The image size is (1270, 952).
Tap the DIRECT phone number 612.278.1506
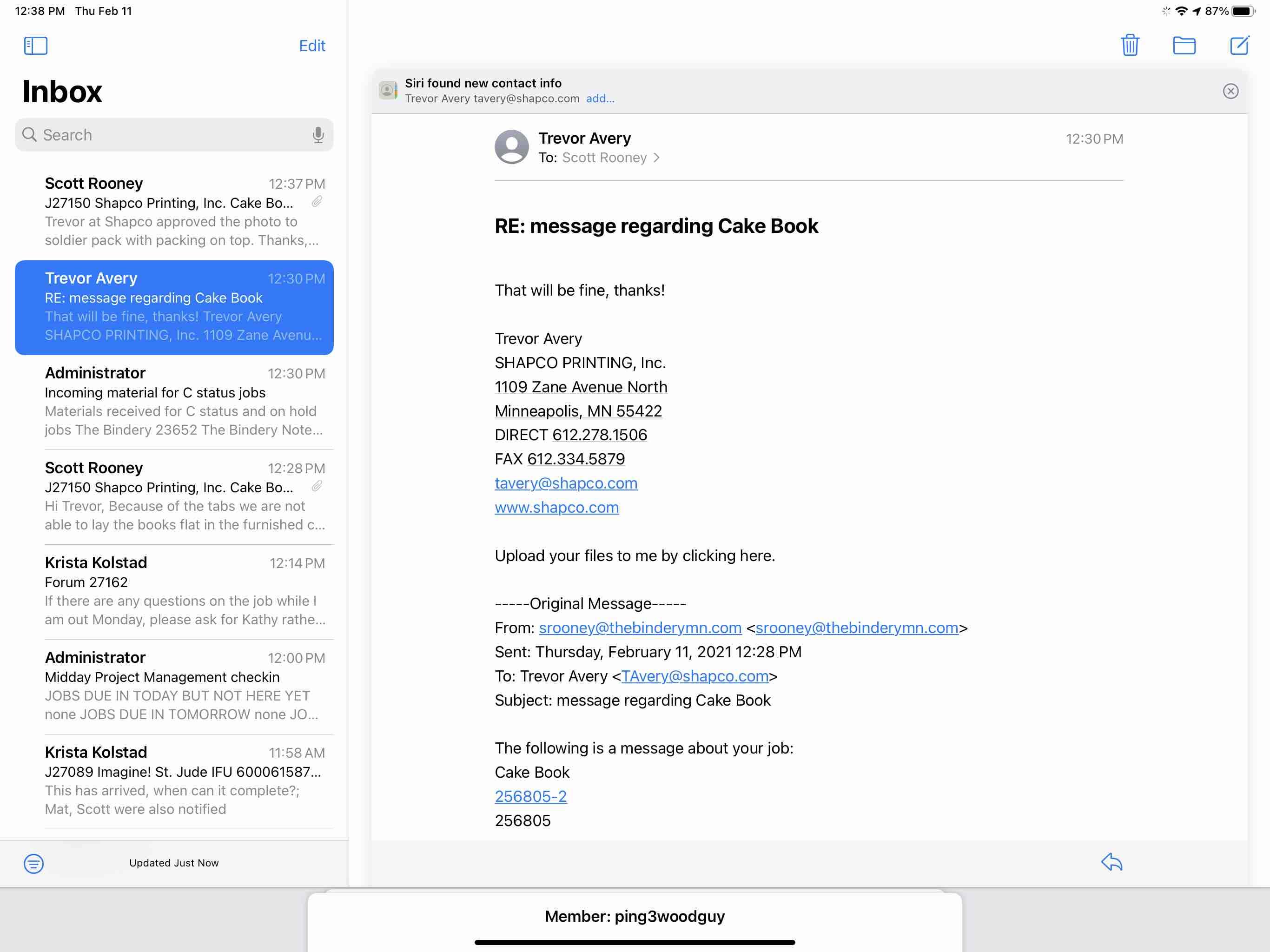click(x=599, y=435)
